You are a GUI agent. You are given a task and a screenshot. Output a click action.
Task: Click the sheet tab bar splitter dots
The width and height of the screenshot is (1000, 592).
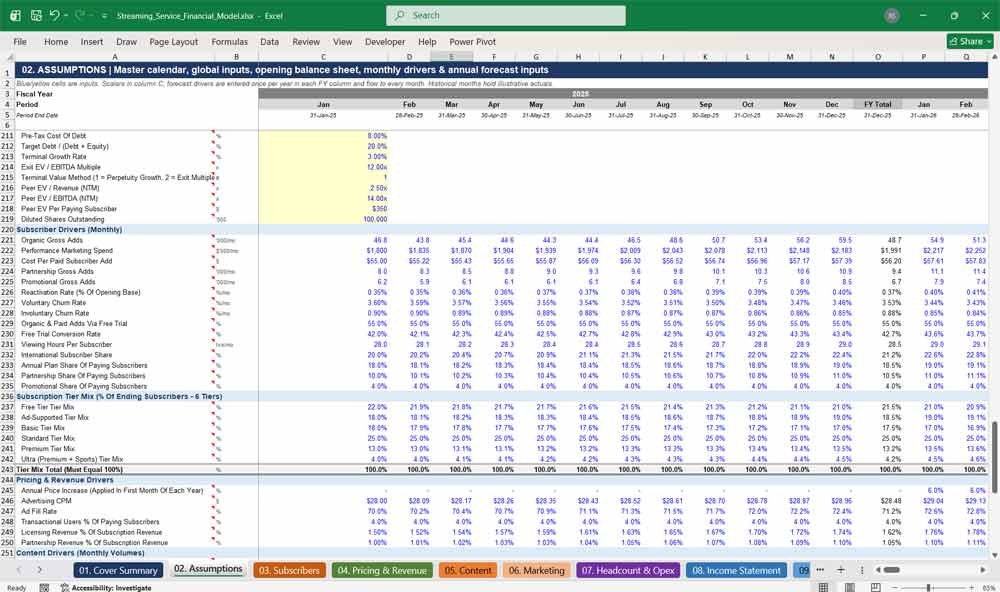pyautogui.click(x=862, y=570)
